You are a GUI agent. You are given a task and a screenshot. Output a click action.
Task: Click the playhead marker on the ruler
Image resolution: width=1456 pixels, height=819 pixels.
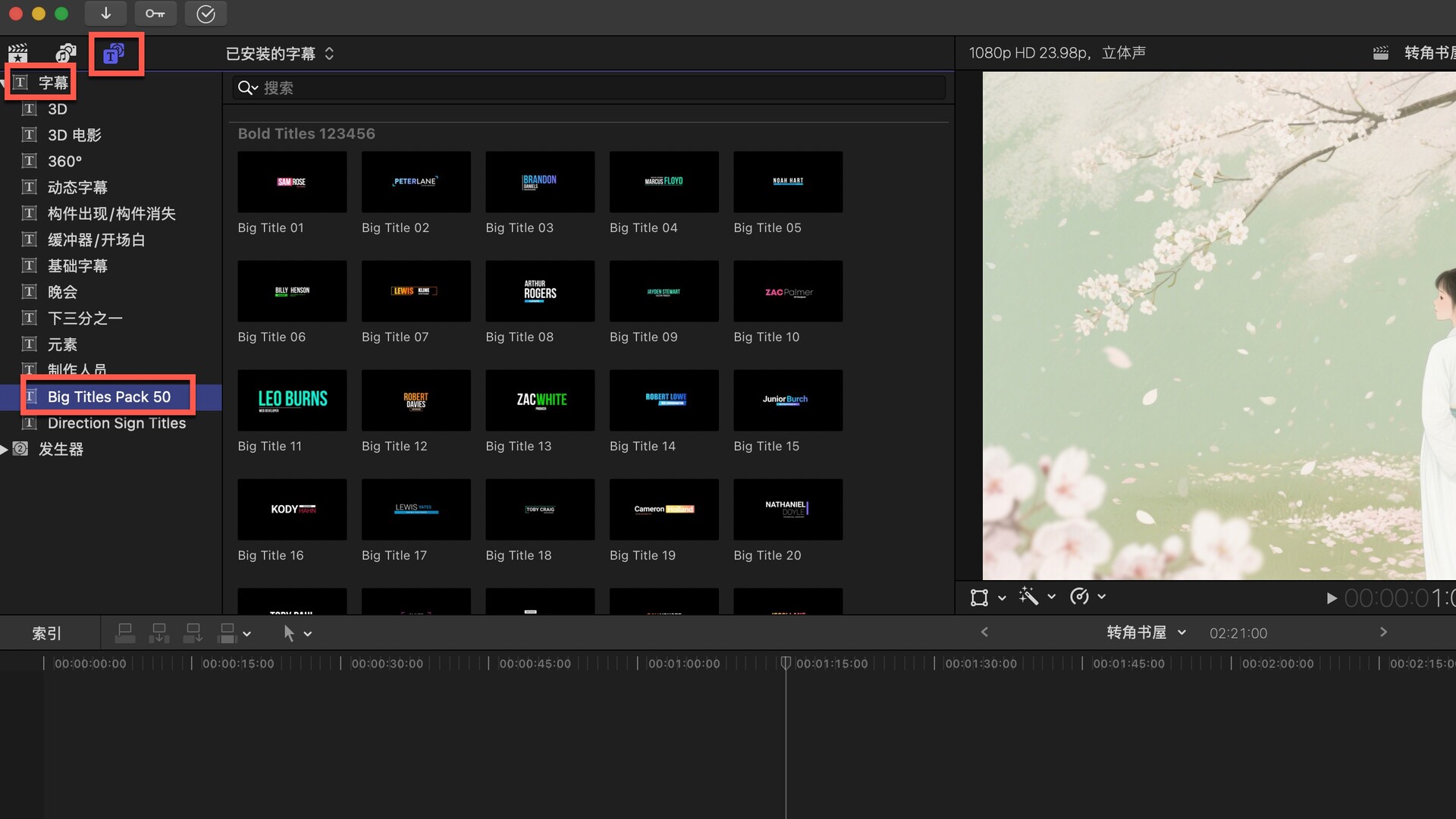tap(786, 663)
